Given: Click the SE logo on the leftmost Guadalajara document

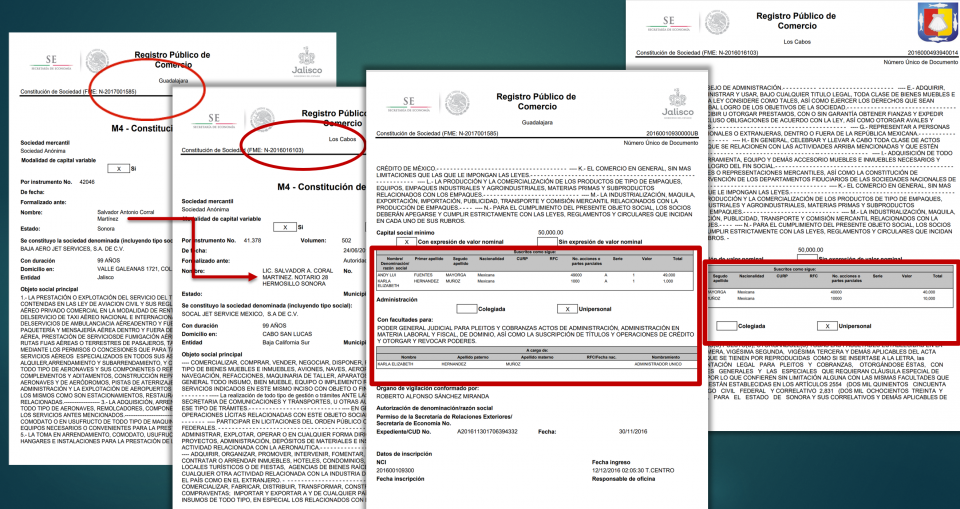Looking at the screenshot, I should 51,62.
